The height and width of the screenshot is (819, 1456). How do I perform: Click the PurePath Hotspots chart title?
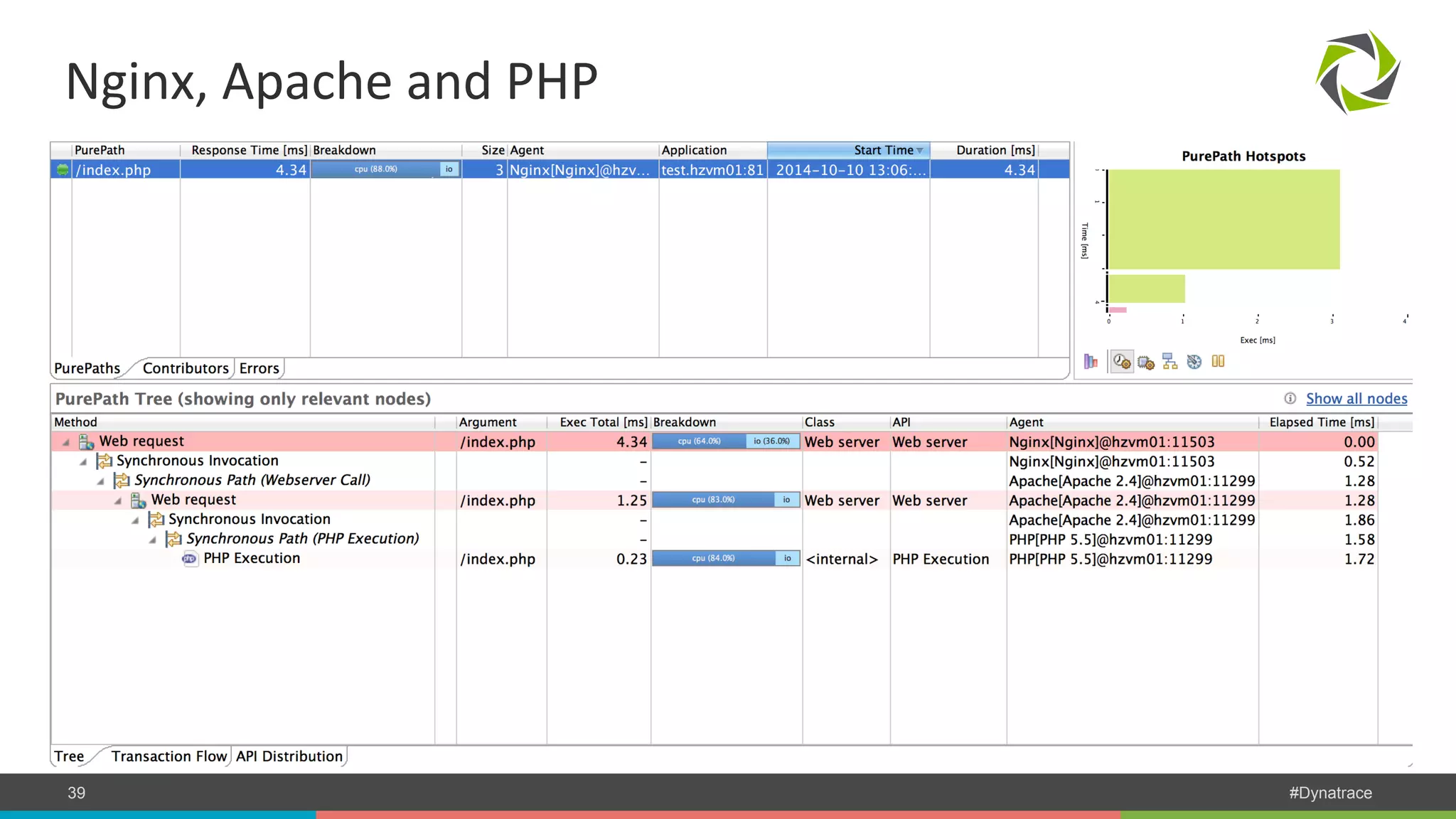(1243, 156)
